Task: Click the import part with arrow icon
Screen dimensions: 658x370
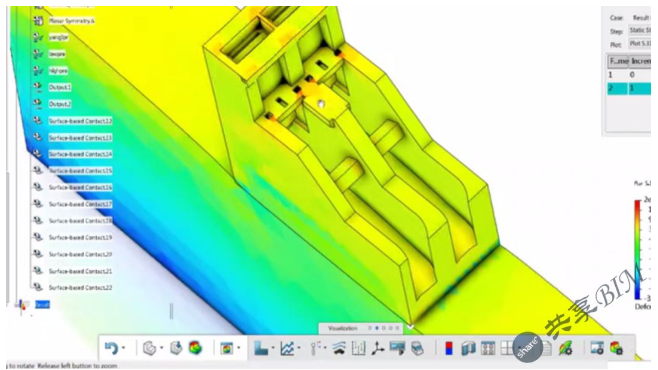Action: tap(176, 348)
